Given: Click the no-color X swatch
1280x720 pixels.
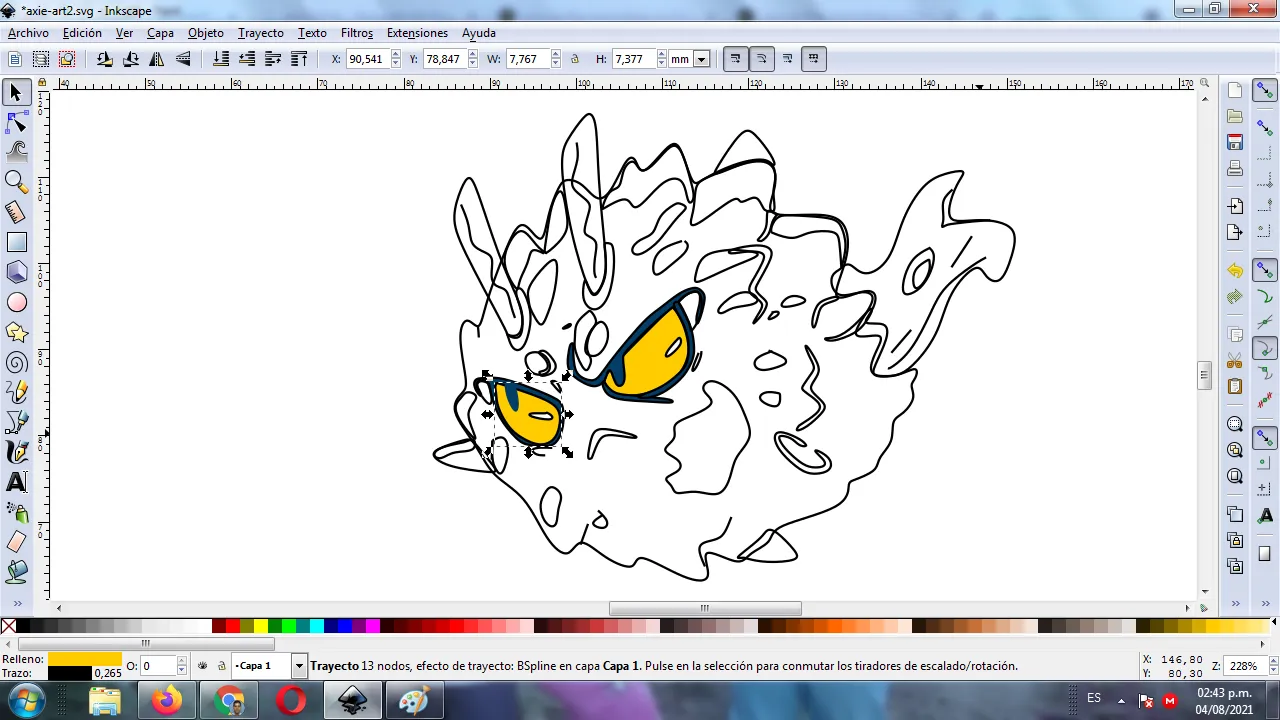Looking at the screenshot, I should click(8, 627).
